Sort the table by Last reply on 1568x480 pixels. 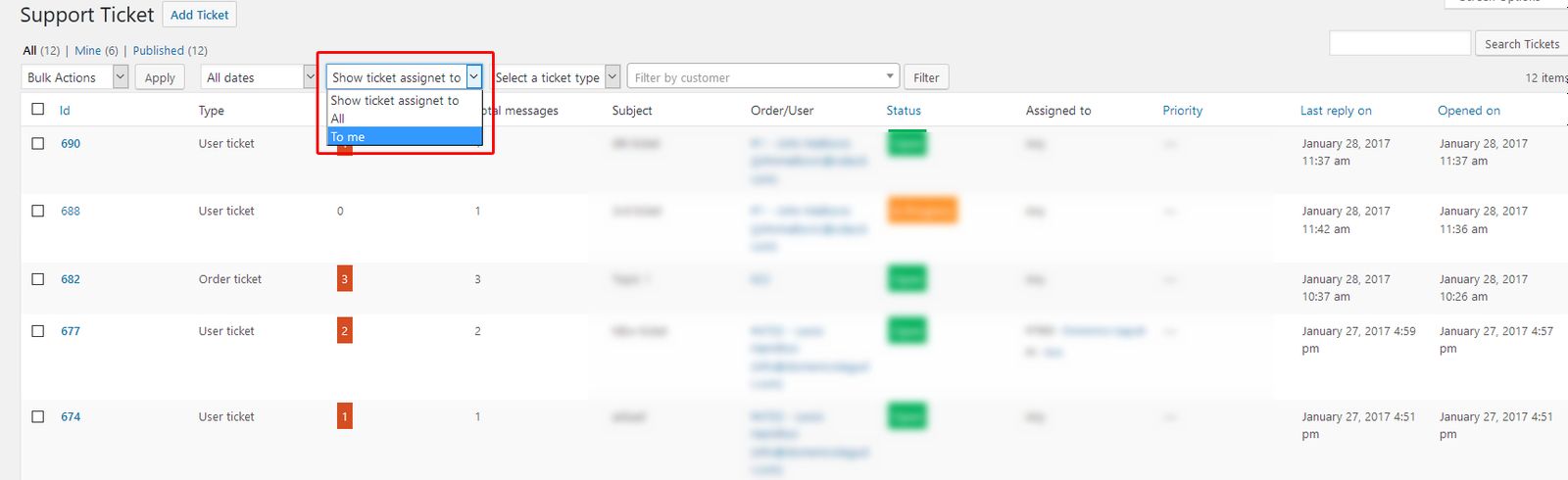(x=1336, y=111)
